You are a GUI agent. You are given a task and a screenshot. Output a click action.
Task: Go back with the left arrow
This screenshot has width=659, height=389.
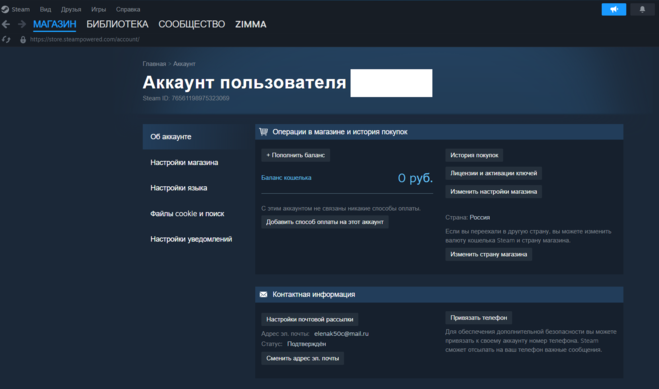coord(6,24)
